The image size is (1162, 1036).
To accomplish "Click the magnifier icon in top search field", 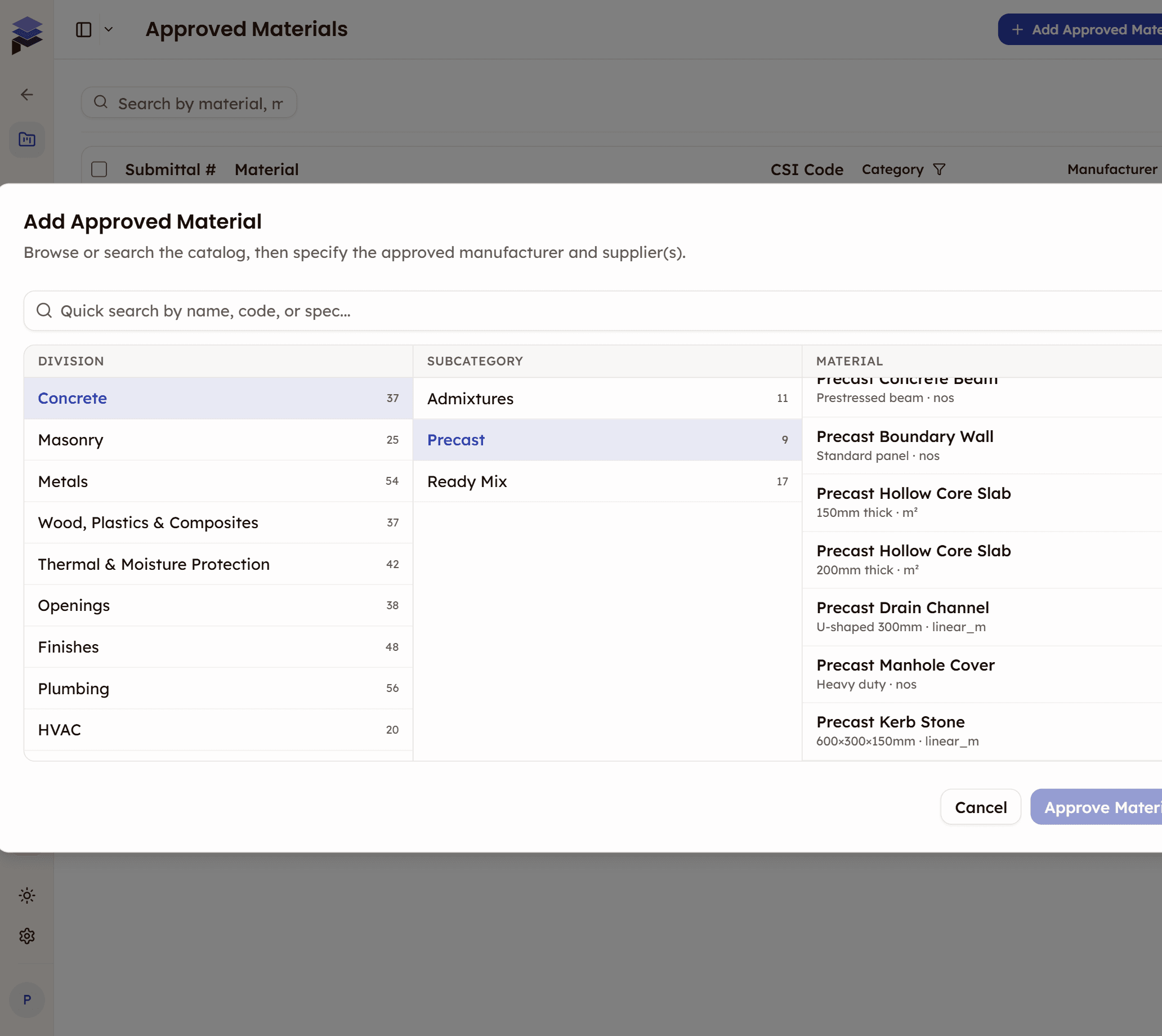I will click(101, 102).
